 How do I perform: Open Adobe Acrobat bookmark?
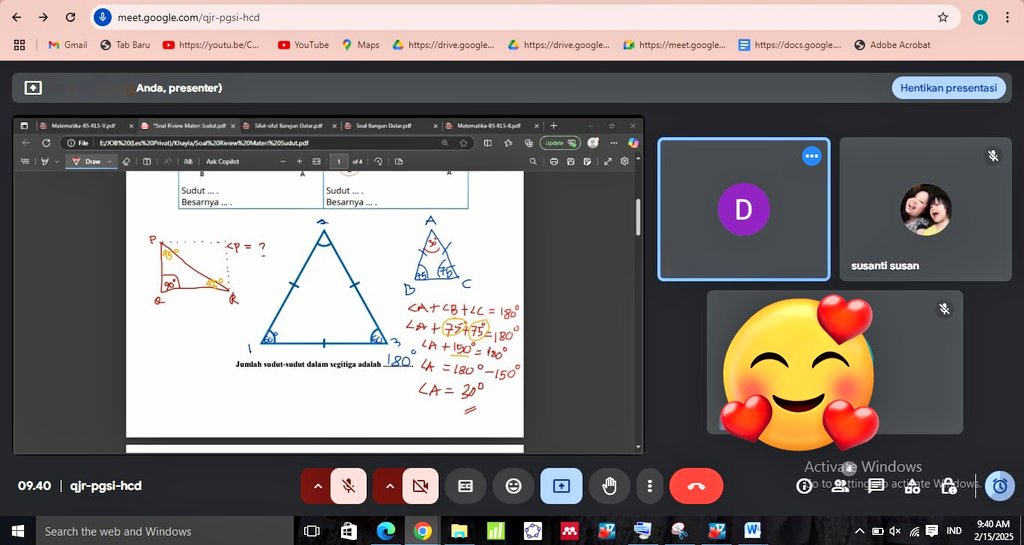[x=892, y=45]
